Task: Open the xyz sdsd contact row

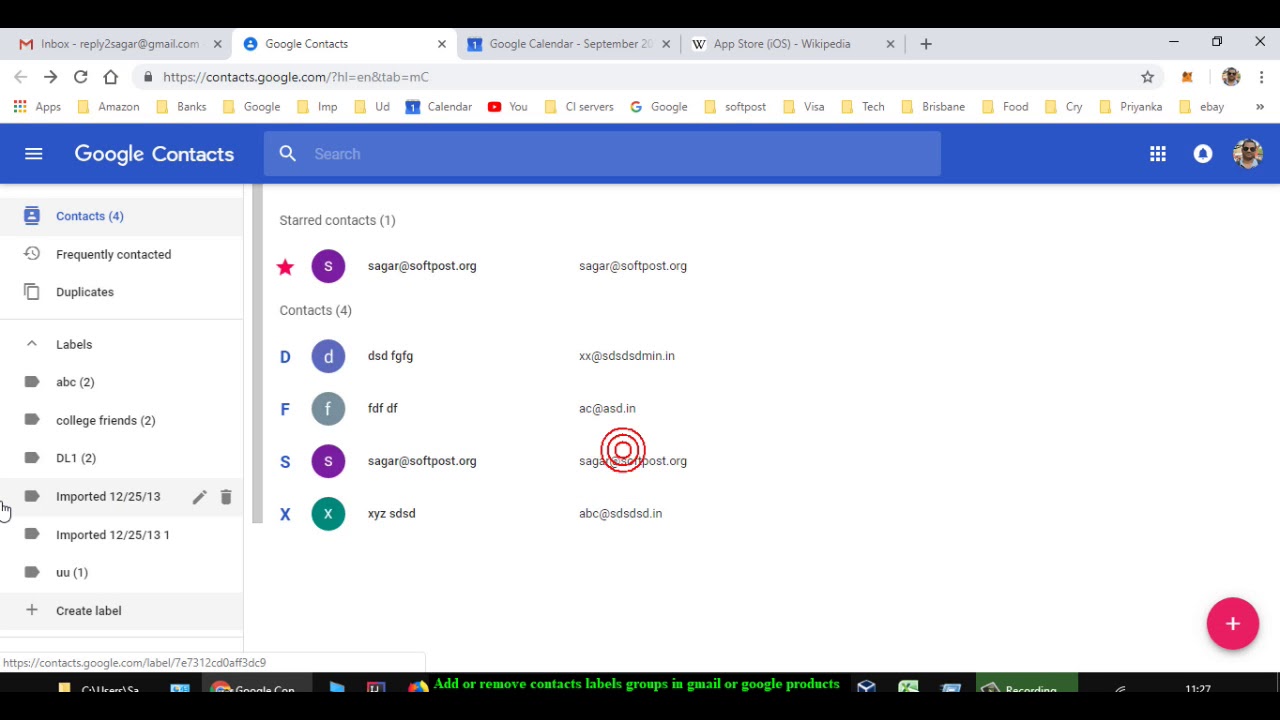Action: (x=762, y=514)
